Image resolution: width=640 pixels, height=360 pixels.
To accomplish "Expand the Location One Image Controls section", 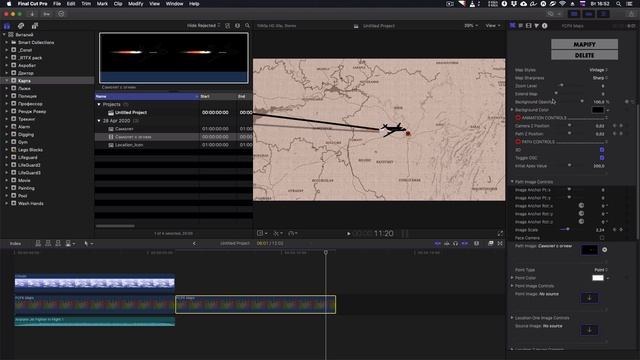I will tap(512, 318).
